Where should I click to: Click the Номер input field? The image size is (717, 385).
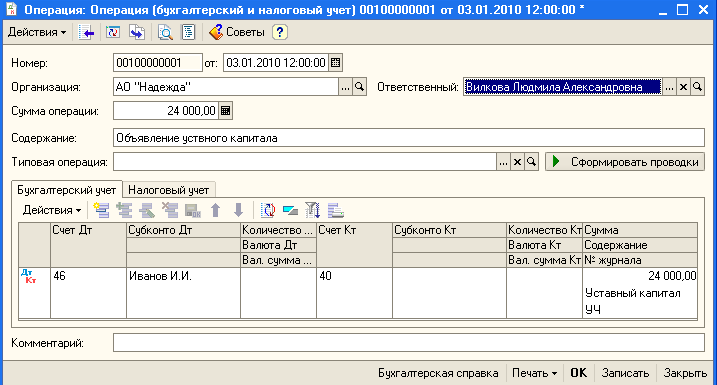point(157,63)
